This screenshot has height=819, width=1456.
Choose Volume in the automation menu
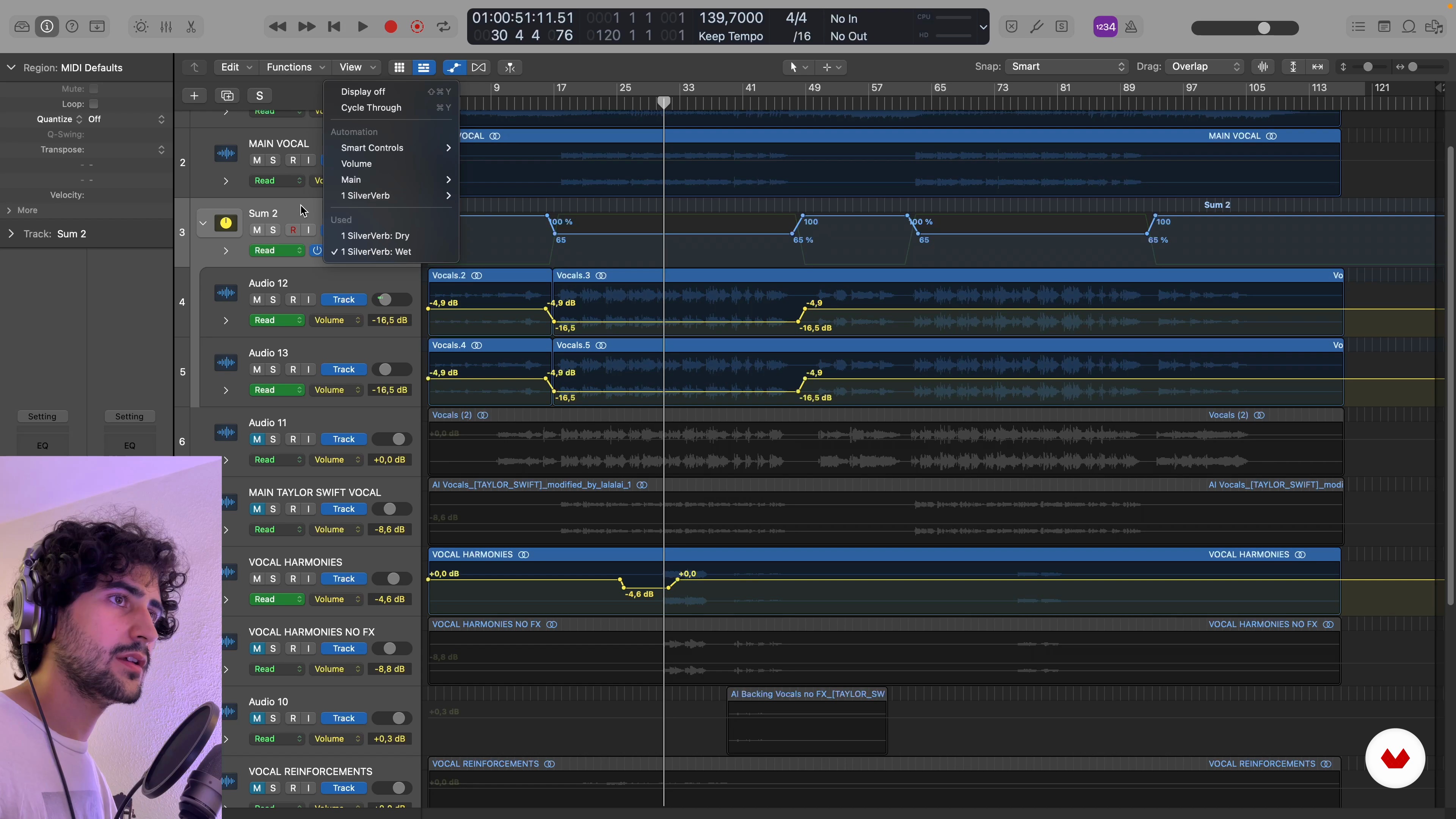pyautogui.click(x=357, y=164)
